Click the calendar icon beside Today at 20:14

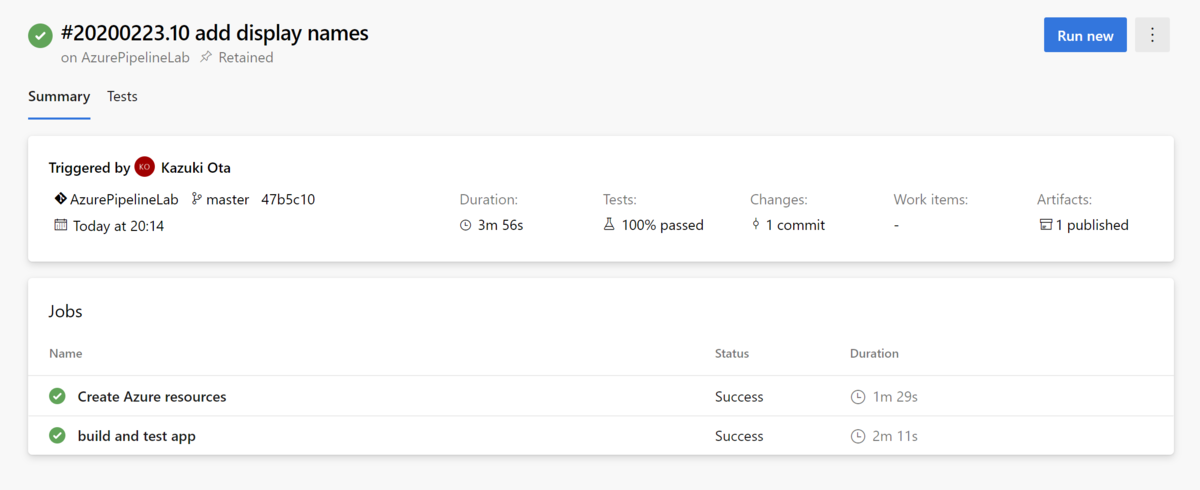coord(61,225)
